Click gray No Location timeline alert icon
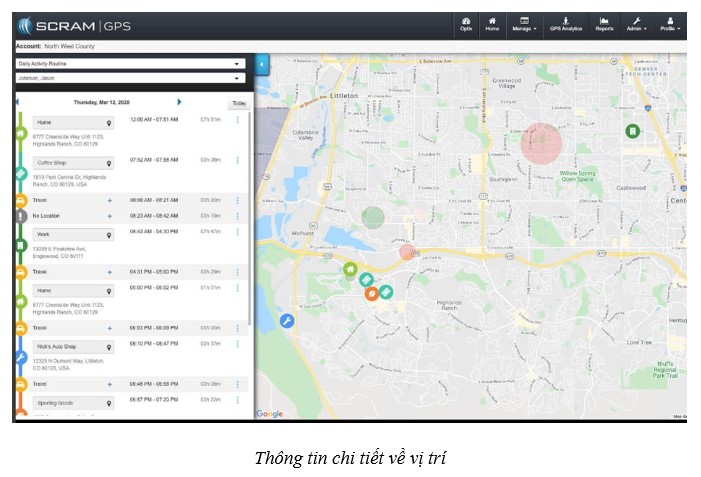Viewport: 701px width, 477px height. (21, 216)
